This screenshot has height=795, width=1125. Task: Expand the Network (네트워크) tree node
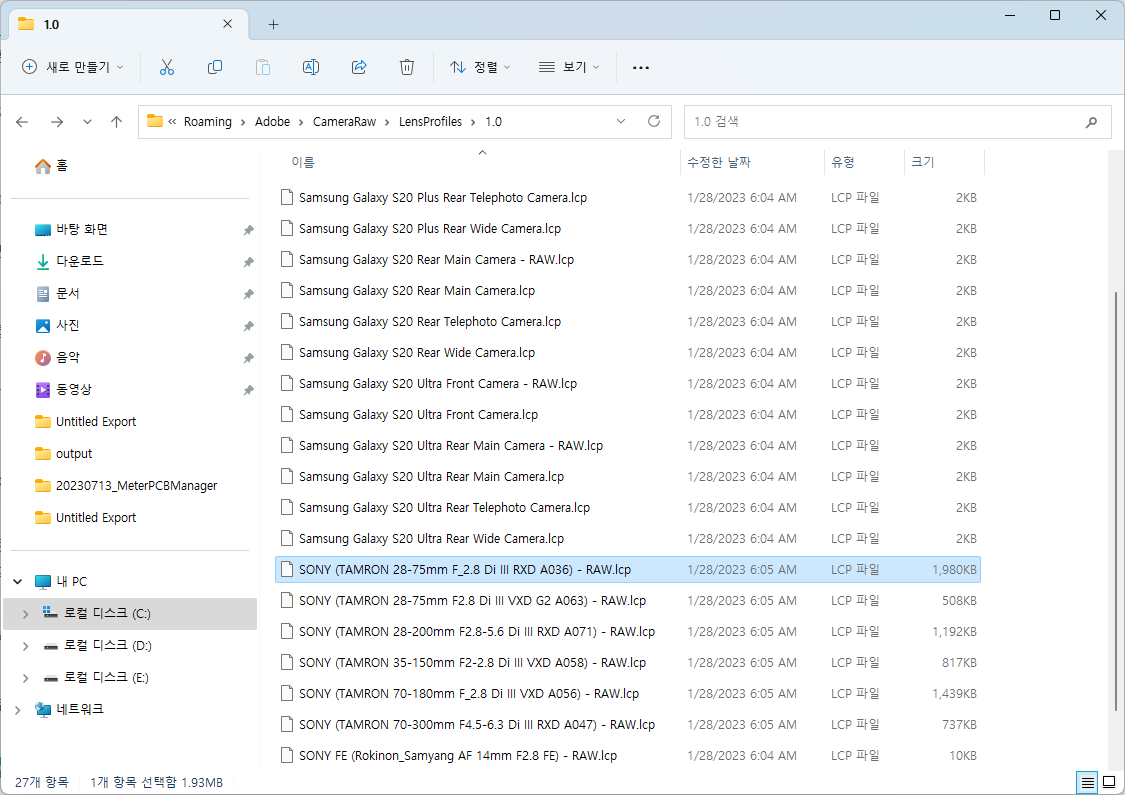(x=18, y=710)
